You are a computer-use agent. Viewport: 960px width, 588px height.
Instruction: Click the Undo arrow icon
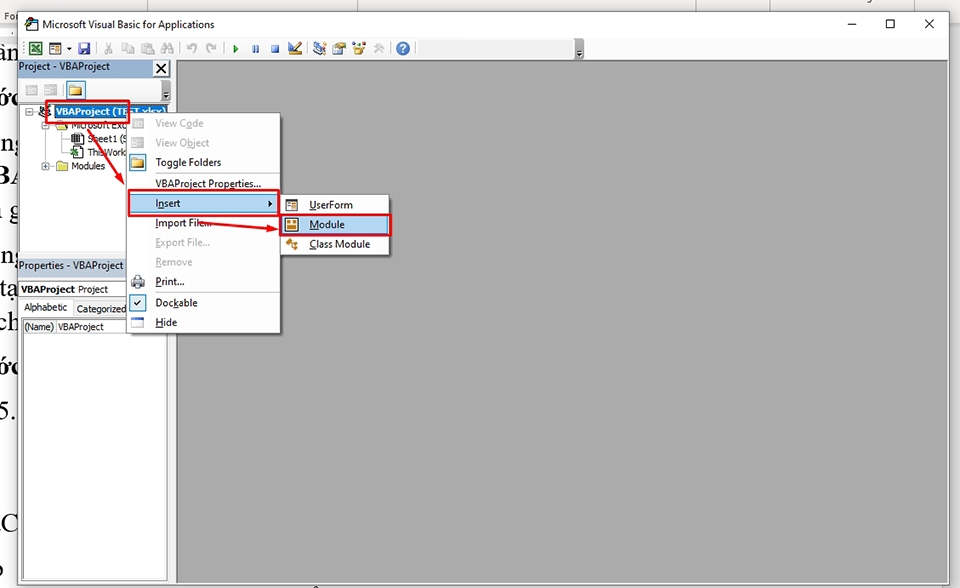(192, 48)
